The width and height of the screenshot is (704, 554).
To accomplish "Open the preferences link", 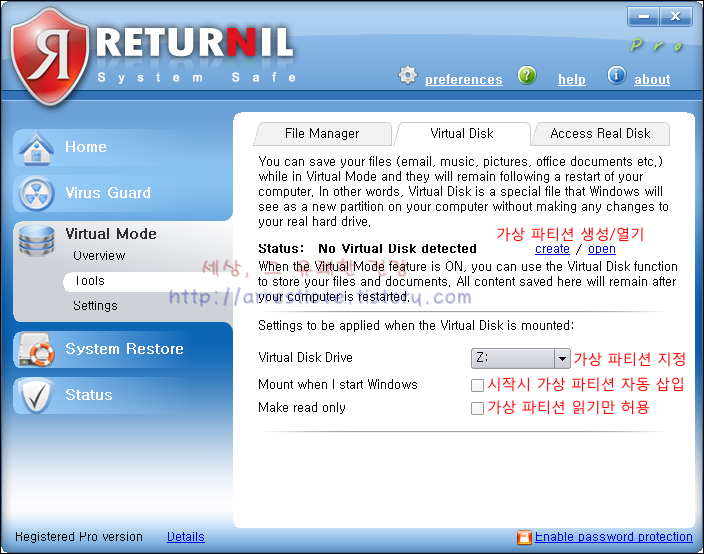I will 463,79.
